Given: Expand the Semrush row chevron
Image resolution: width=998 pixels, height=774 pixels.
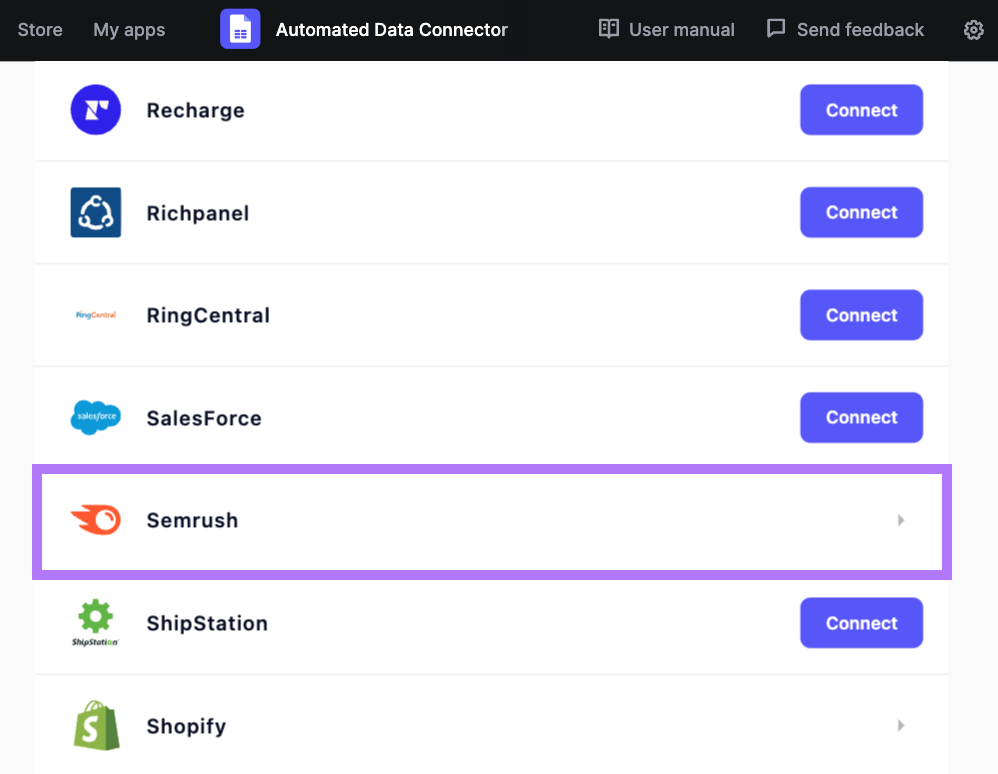Looking at the screenshot, I should click(900, 520).
